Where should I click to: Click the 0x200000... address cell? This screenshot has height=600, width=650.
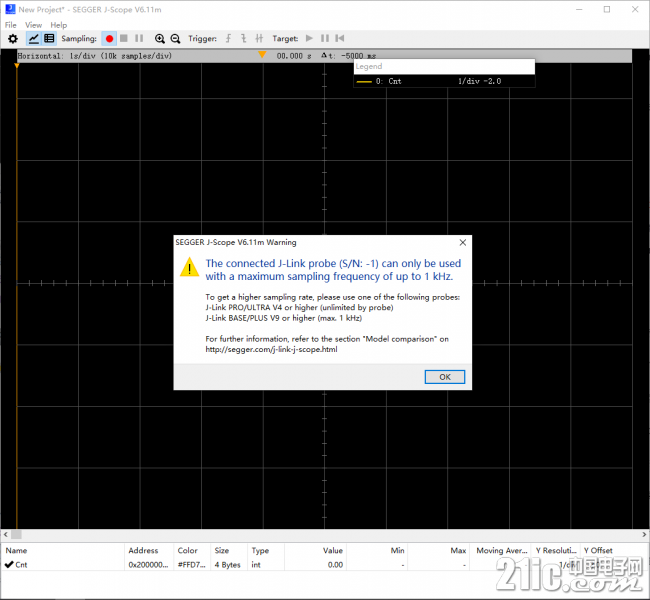[x=148, y=564]
